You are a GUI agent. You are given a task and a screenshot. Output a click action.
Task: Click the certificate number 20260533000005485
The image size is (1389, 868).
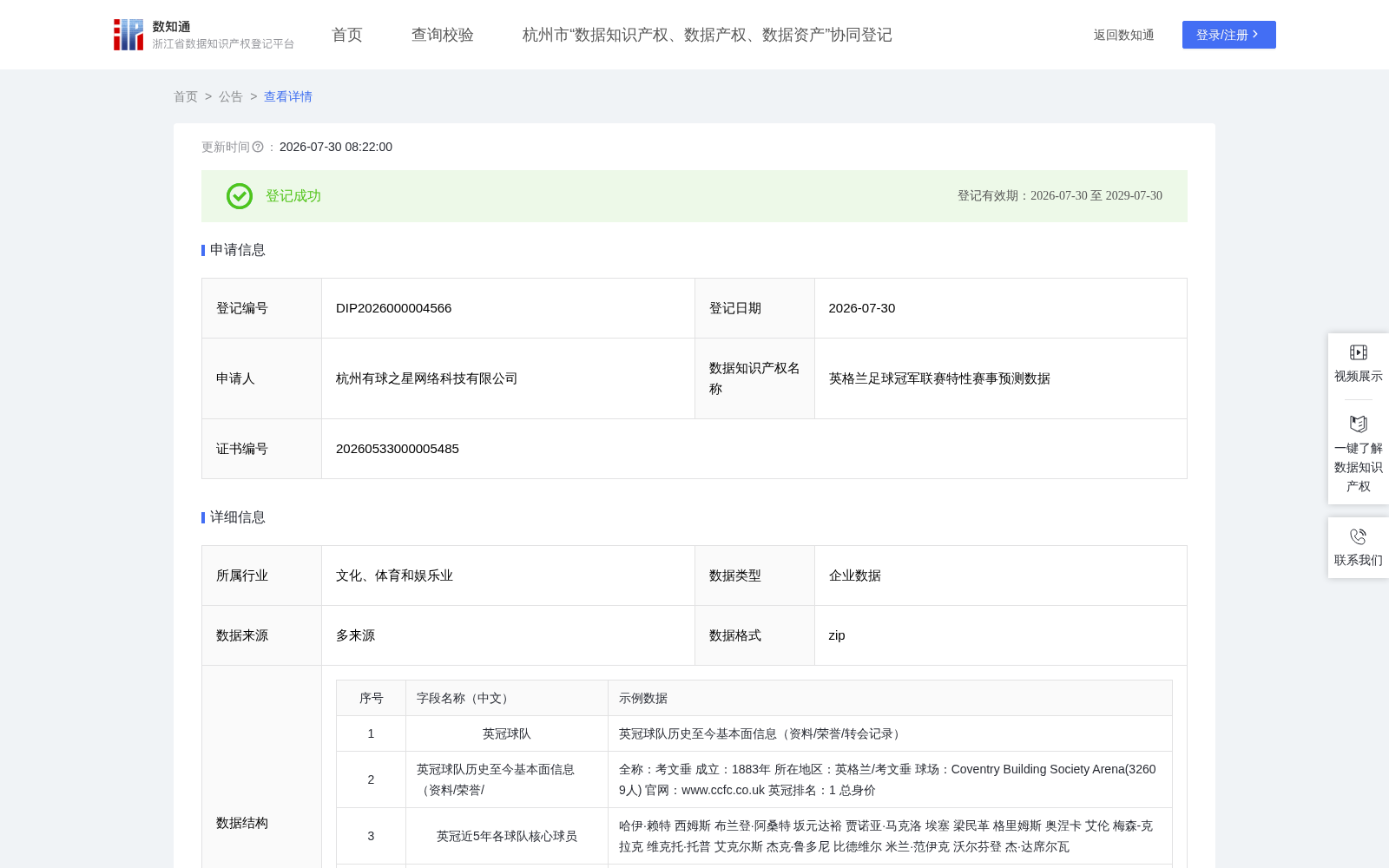pos(398,449)
